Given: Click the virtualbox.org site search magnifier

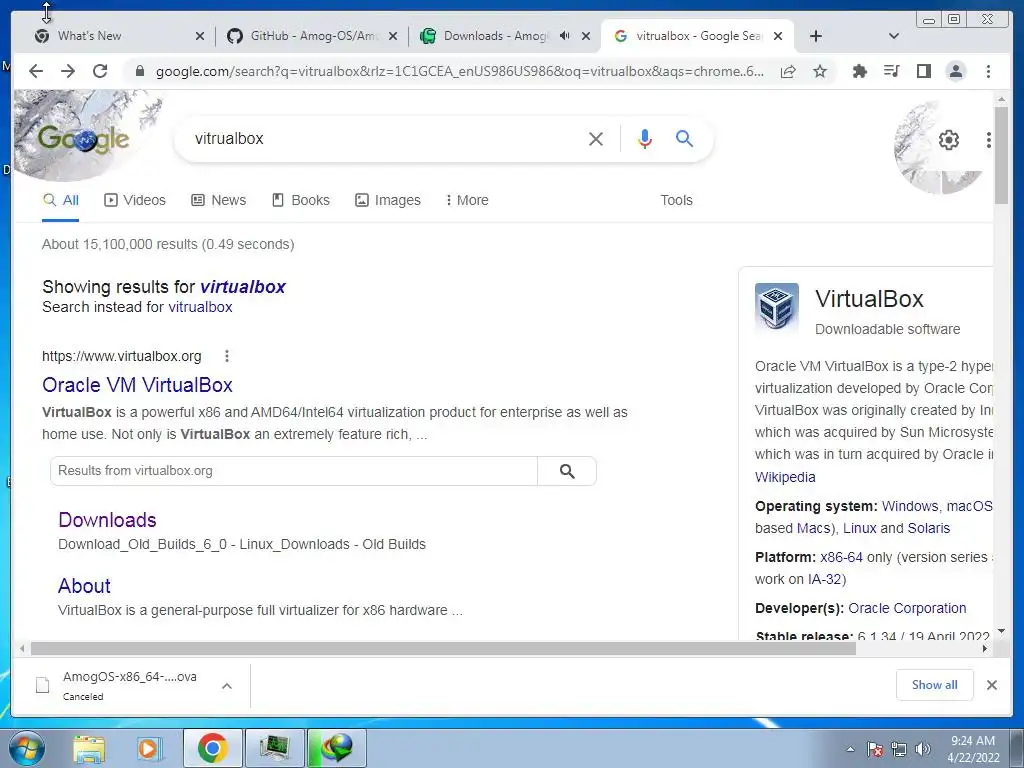Looking at the screenshot, I should [x=567, y=471].
